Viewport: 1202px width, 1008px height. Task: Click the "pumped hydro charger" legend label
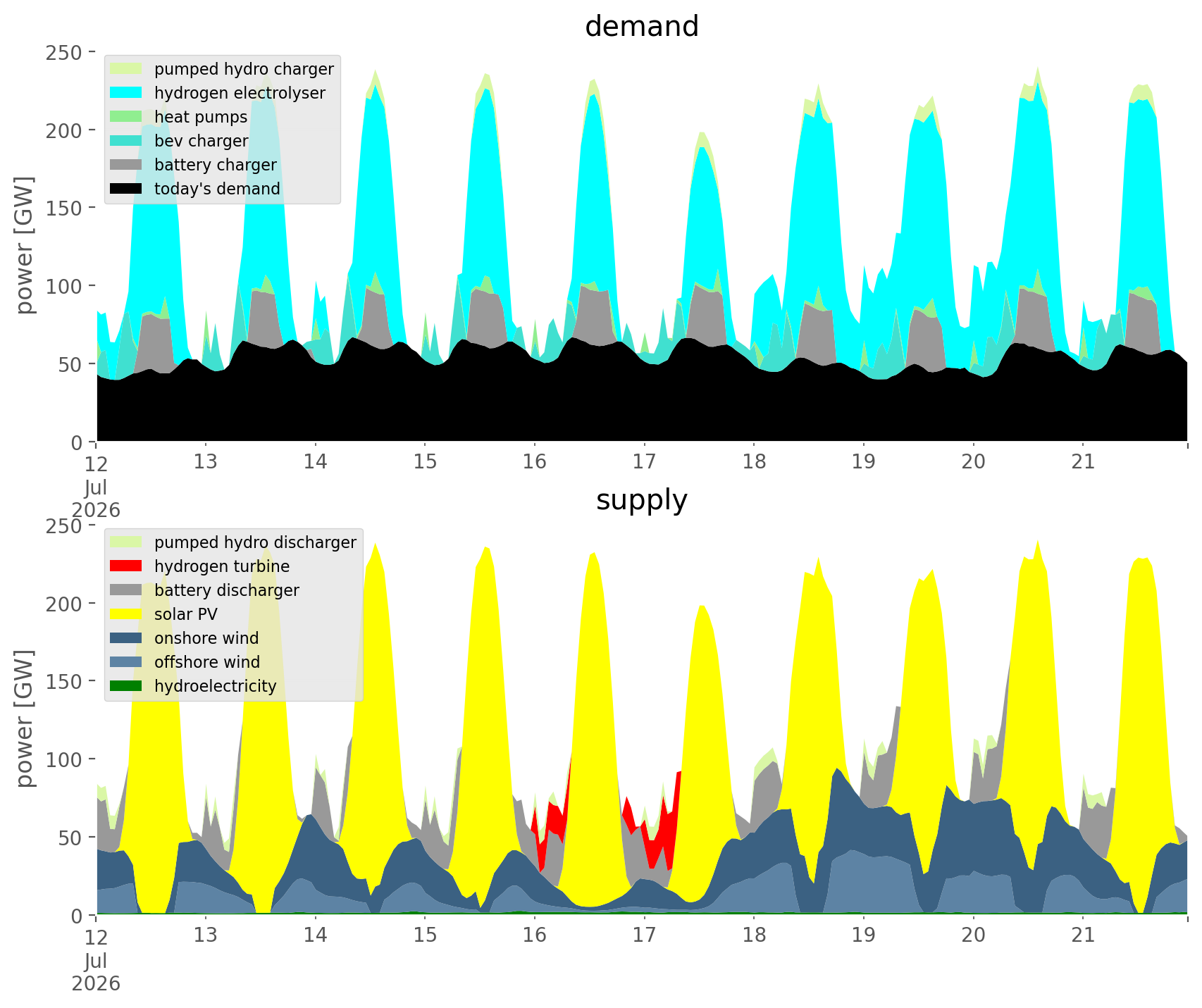tap(244, 70)
